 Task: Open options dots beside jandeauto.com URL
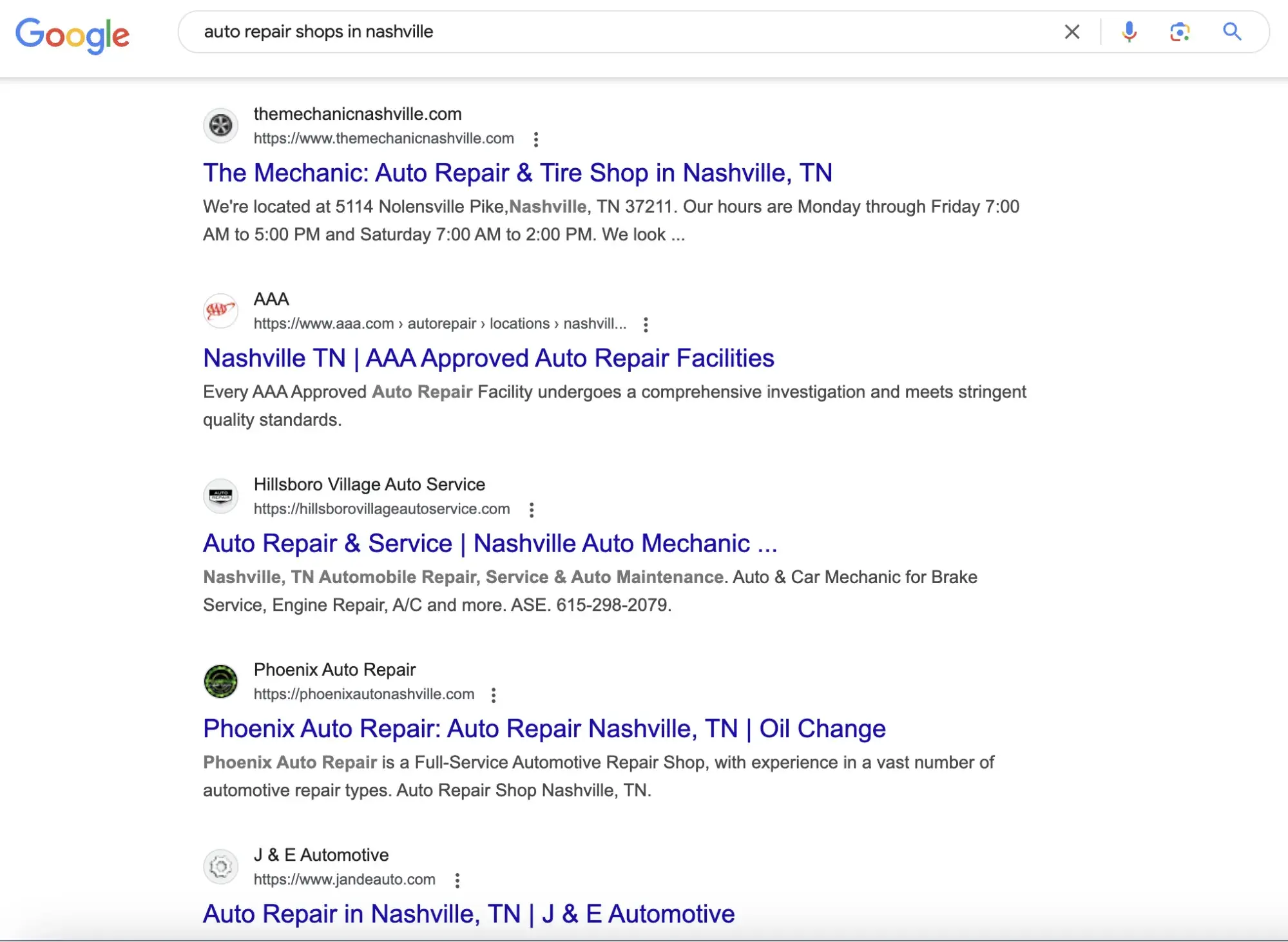[457, 881]
